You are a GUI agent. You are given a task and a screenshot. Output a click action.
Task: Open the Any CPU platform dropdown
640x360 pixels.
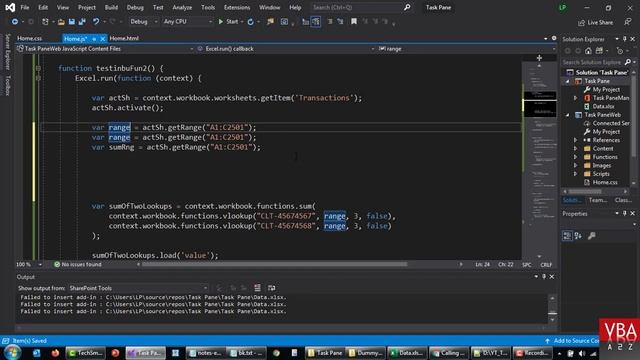(x=187, y=22)
